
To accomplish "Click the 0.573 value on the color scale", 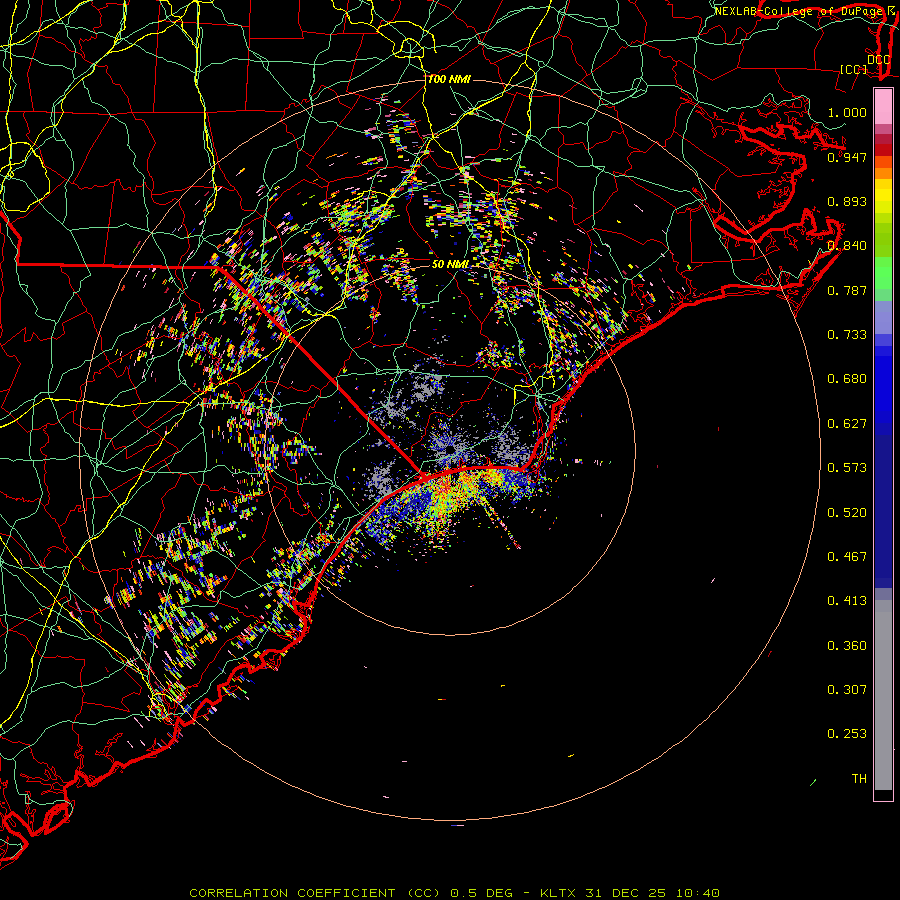I will click(847, 468).
